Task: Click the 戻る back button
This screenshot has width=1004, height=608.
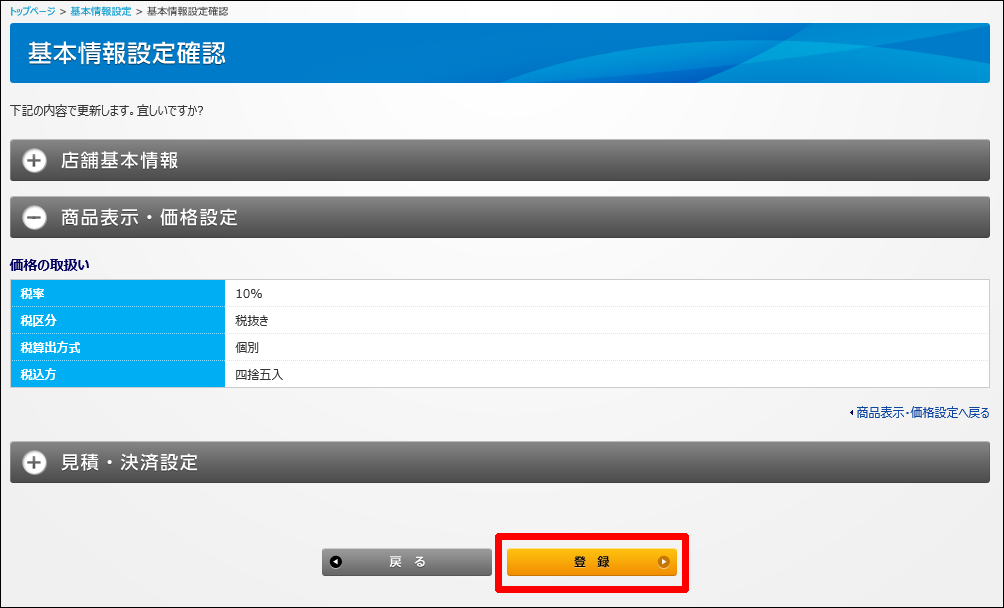Action: (407, 562)
